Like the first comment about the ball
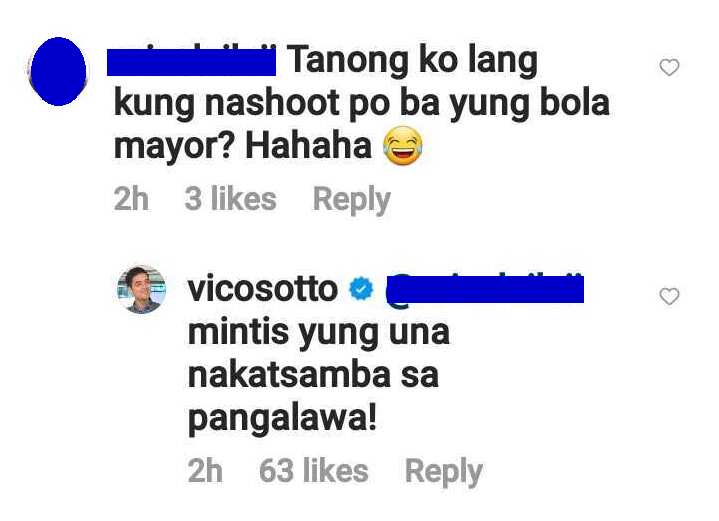Screen dimensions: 719x521 click(x=669, y=67)
